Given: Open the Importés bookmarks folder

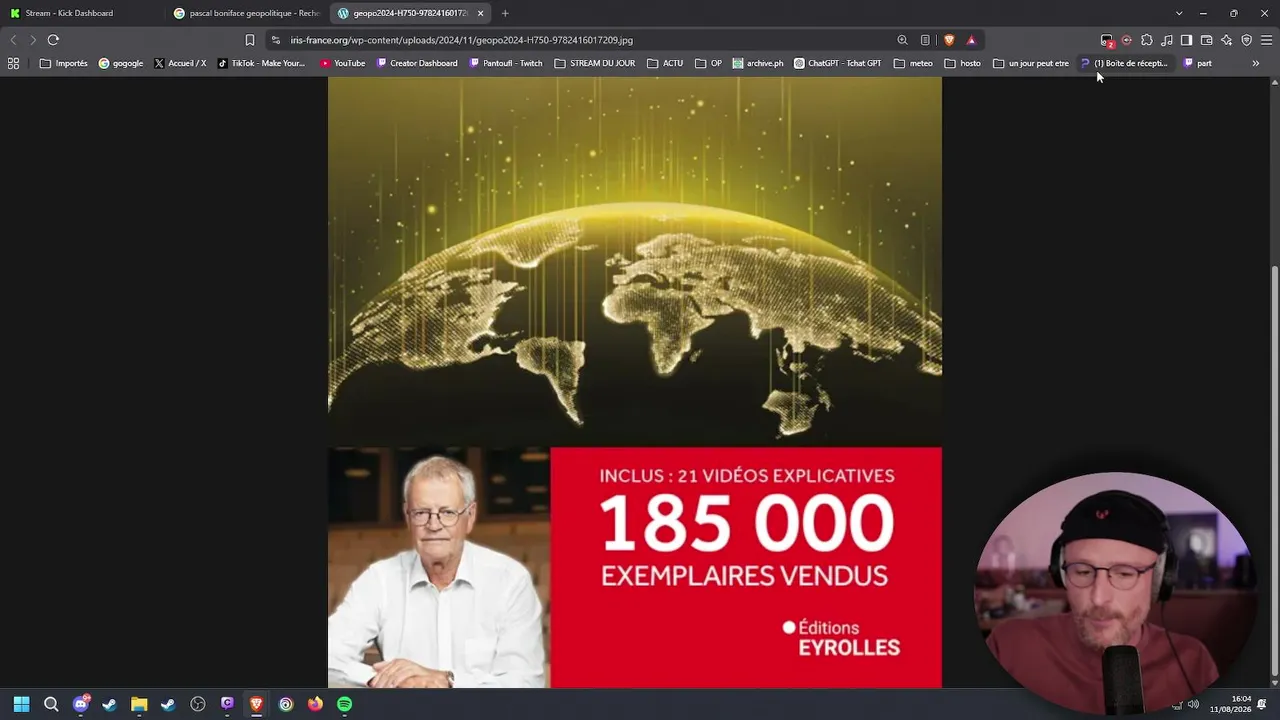Looking at the screenshot, I should (x=64, y=63).
